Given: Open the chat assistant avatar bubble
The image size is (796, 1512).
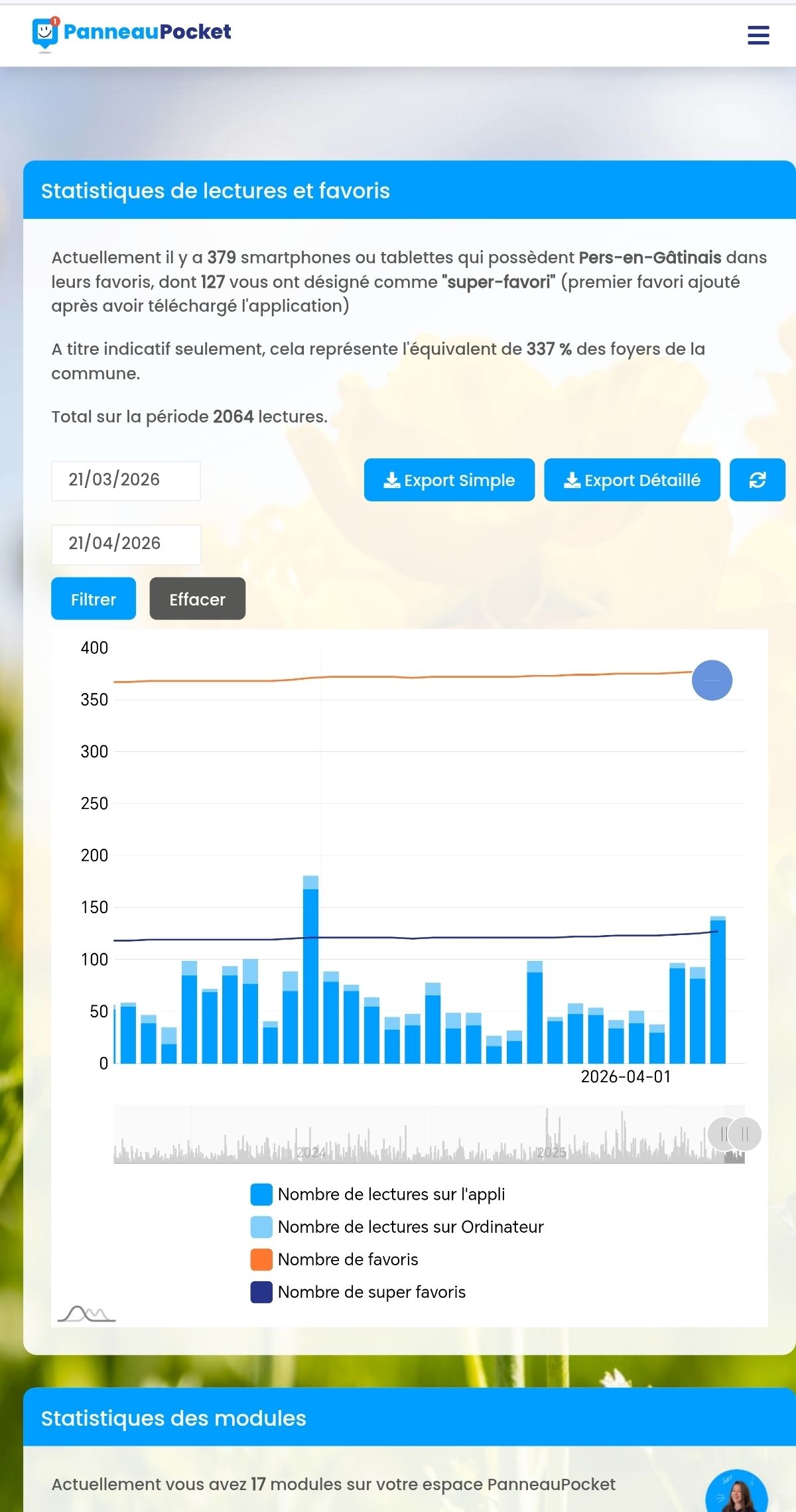Looking at the screenshot, I should click(x=736, y=1495).
